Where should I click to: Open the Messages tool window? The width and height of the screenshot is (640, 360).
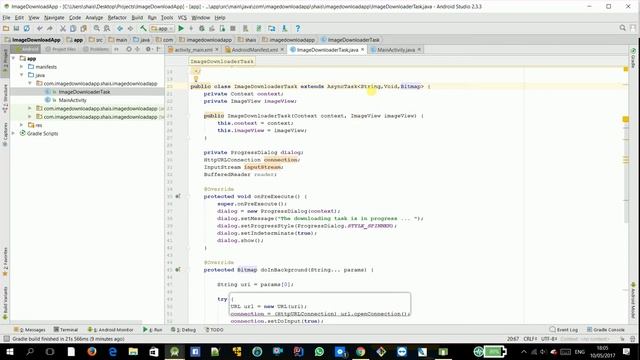coord(29,329)
